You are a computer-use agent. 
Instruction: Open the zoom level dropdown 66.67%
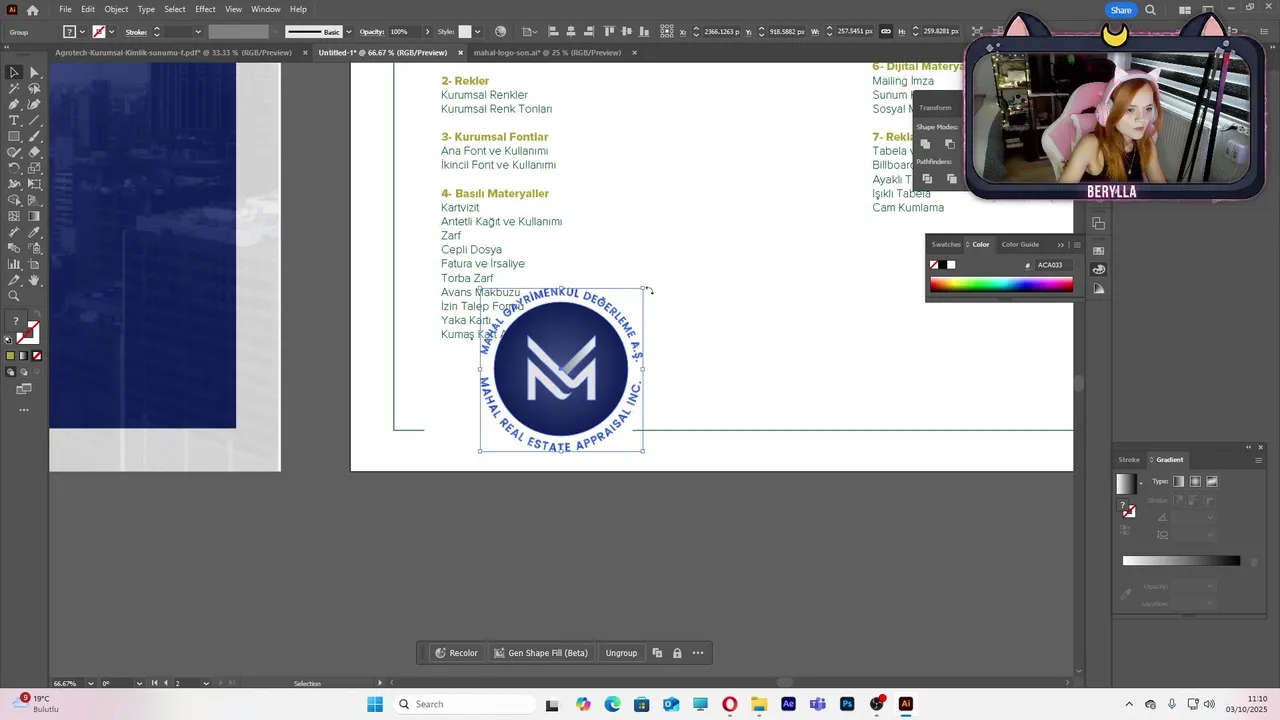pyautogui.click(x=91, y=683)
